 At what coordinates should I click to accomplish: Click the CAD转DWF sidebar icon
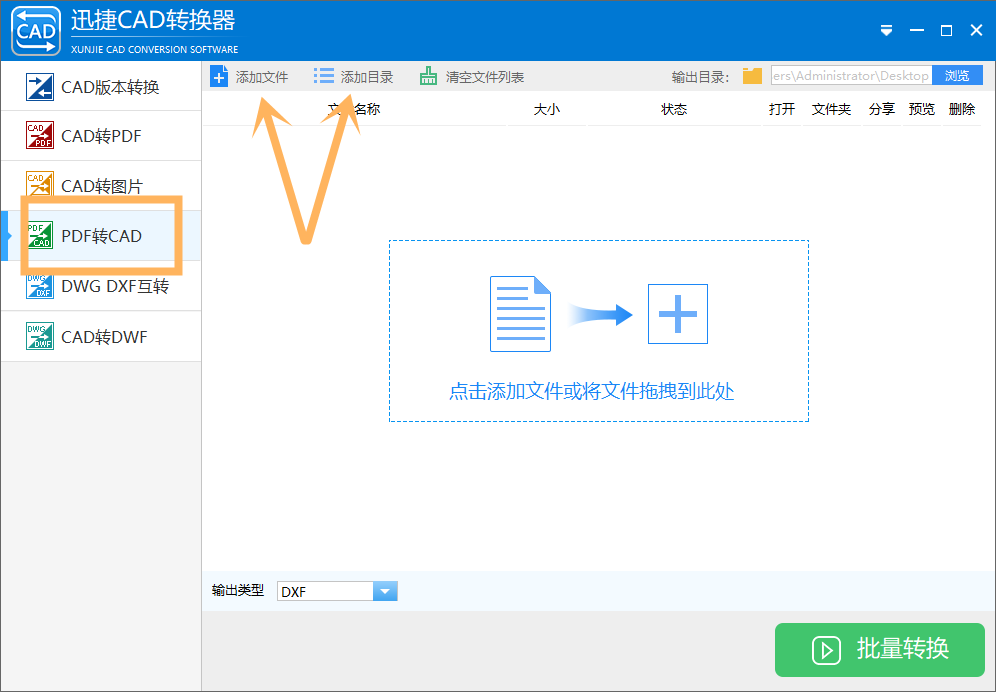click(x=39, y=336)
